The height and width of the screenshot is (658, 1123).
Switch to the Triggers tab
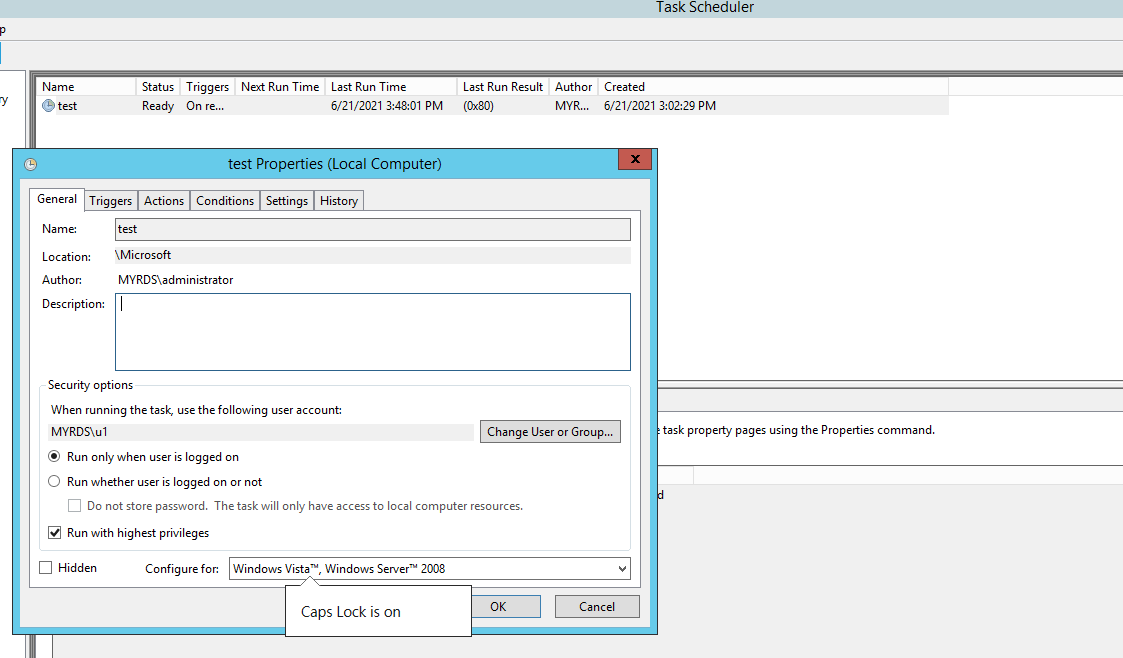coord(110,200)
